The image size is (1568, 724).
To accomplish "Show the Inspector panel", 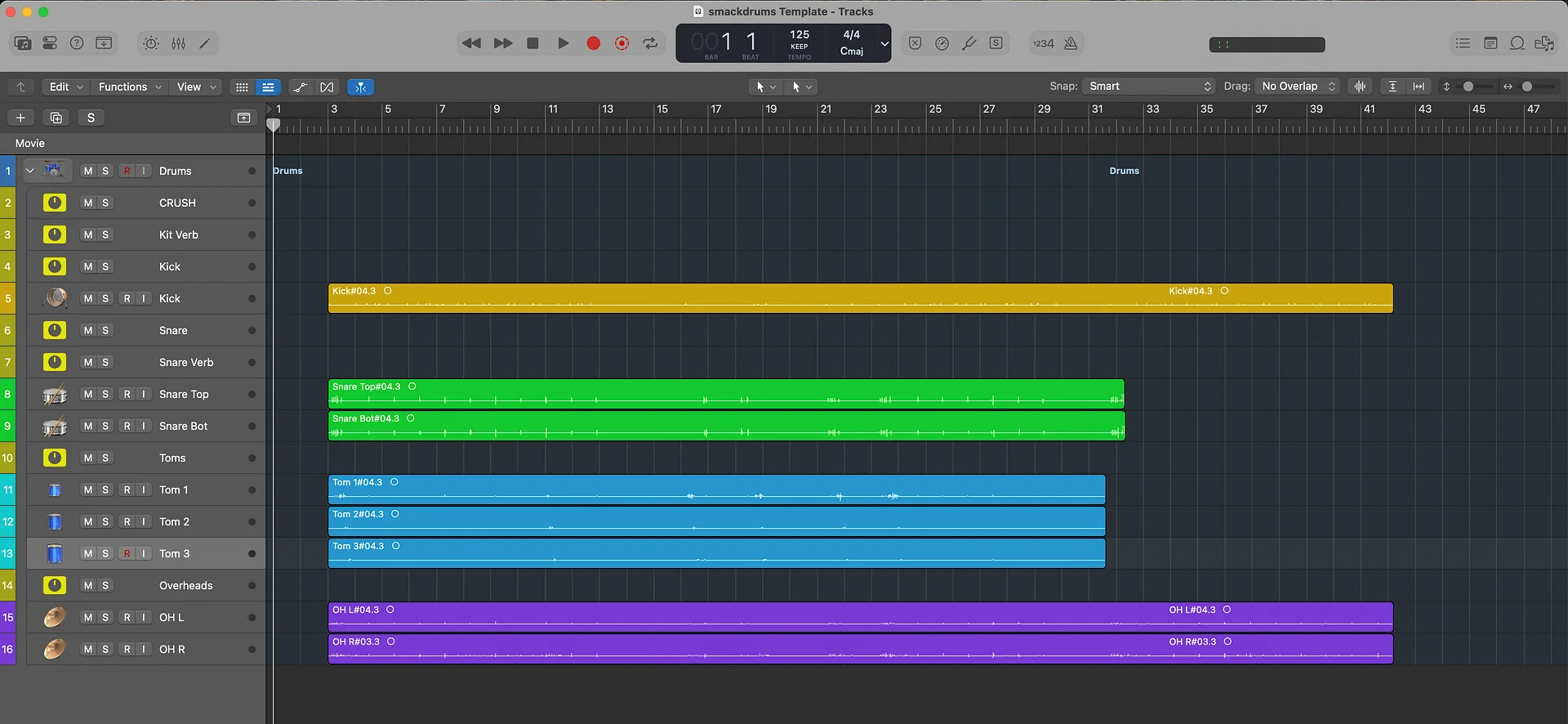I will tap(50, 43).
